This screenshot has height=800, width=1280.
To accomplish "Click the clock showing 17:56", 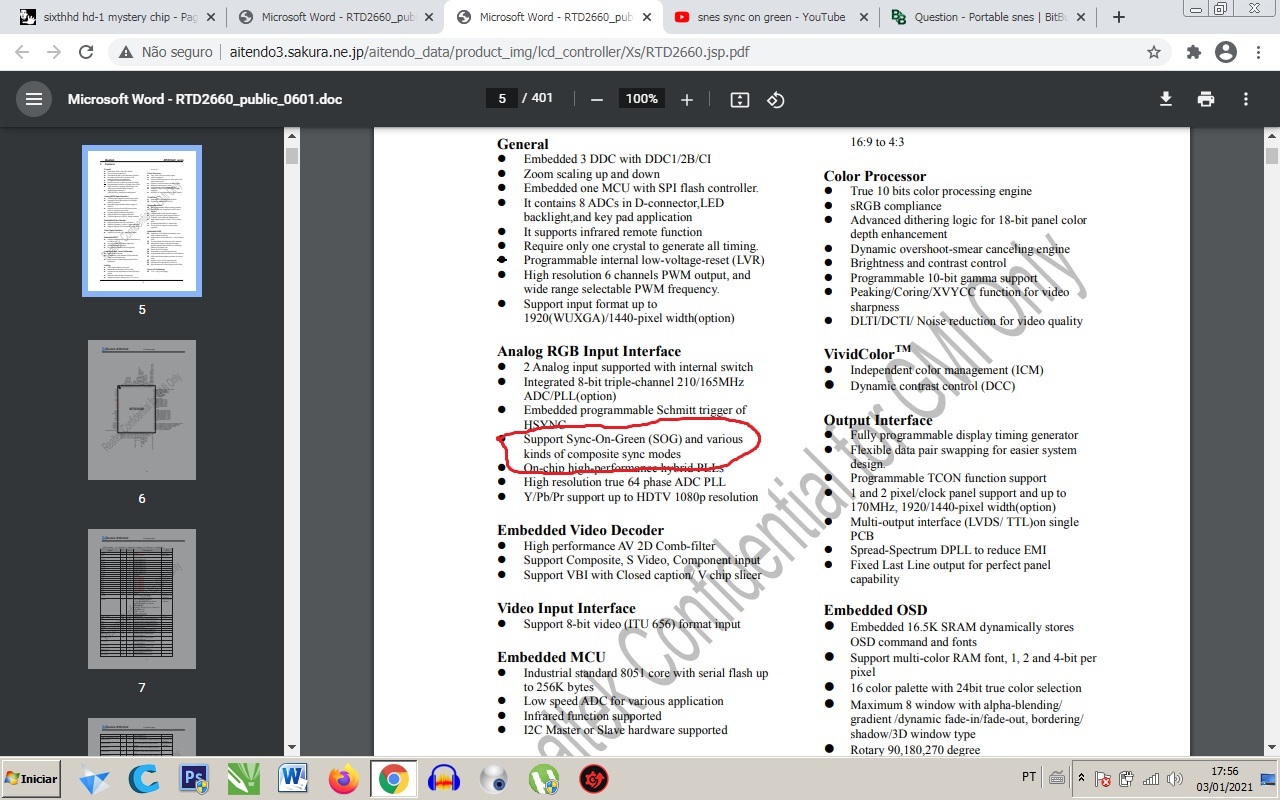I will point(1224,771).
